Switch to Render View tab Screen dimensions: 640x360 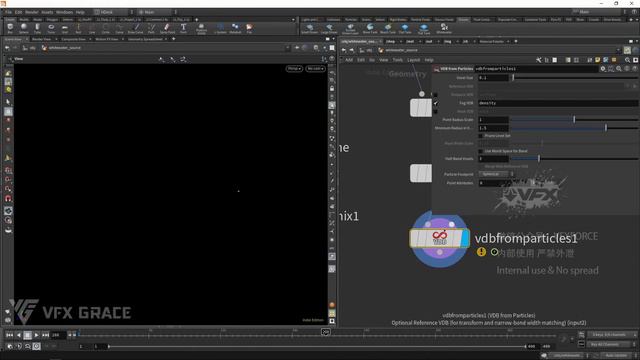click(42, 39)
